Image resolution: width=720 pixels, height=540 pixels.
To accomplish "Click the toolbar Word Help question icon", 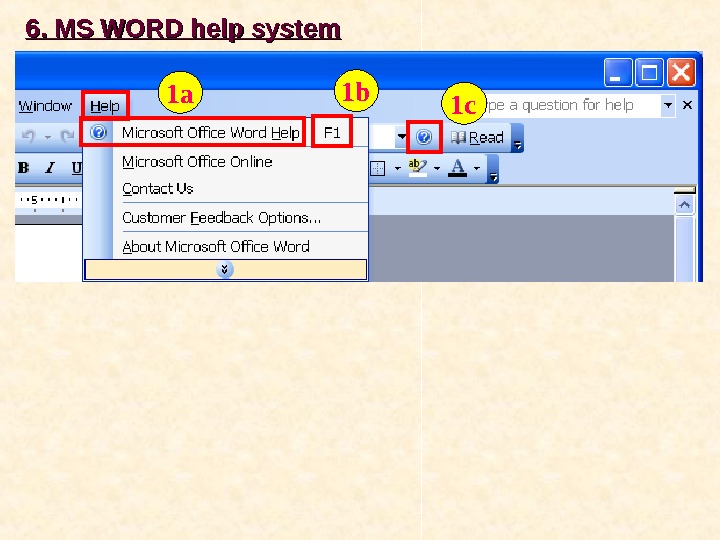I will point(424,137).
